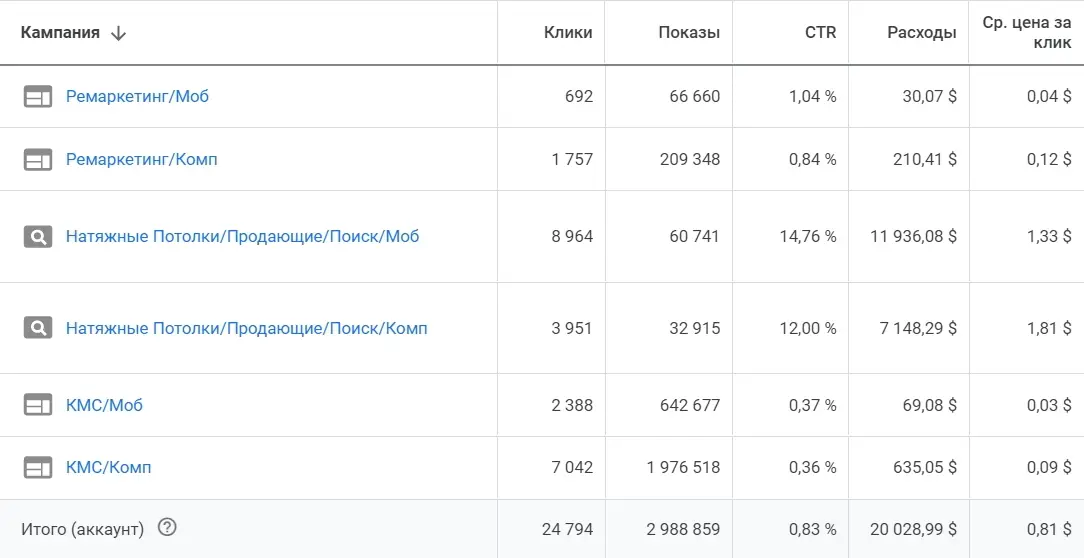Sort the table by Клики column
This screenshot has height=558, width=1084.
567,33
